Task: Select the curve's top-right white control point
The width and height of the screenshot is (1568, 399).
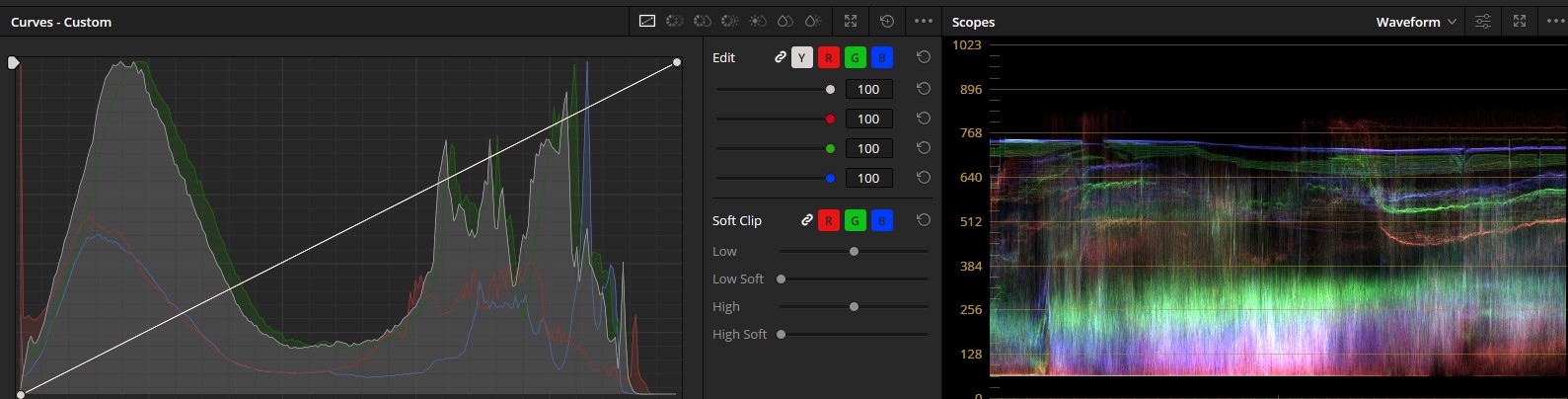Action: [677, 62]
